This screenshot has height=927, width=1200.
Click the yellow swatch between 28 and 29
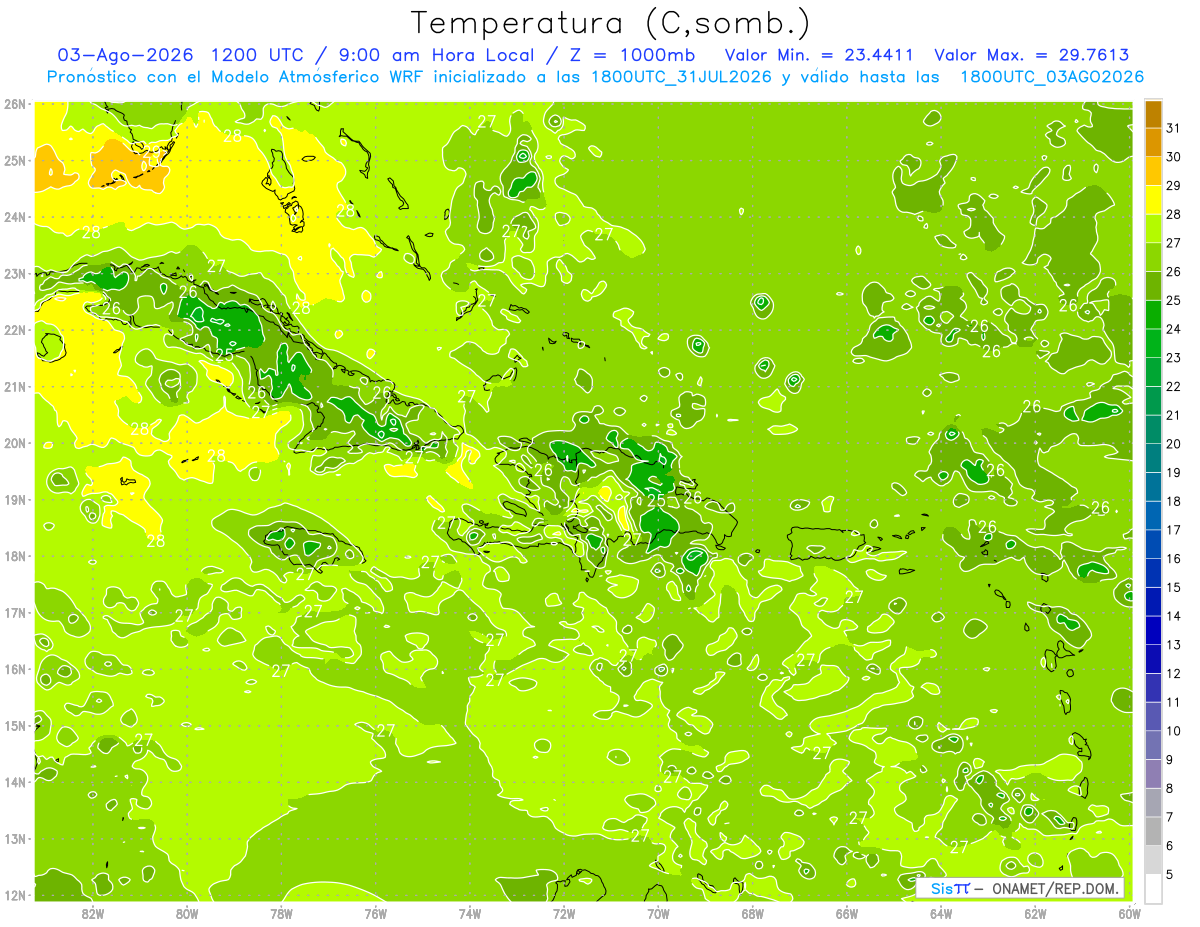(x=1153, y=200)
